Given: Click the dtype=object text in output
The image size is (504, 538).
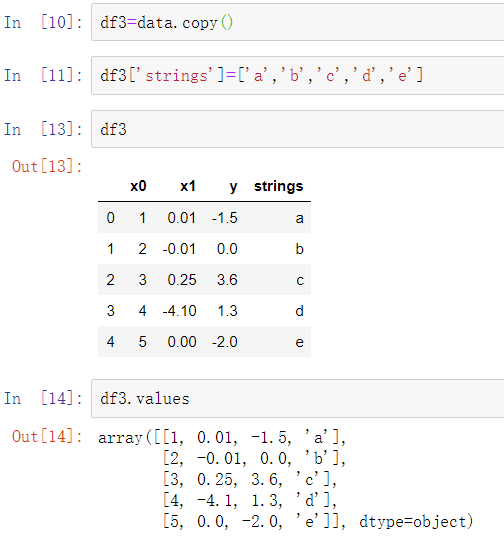Looking at the screenshot, I should pos(416,522).
